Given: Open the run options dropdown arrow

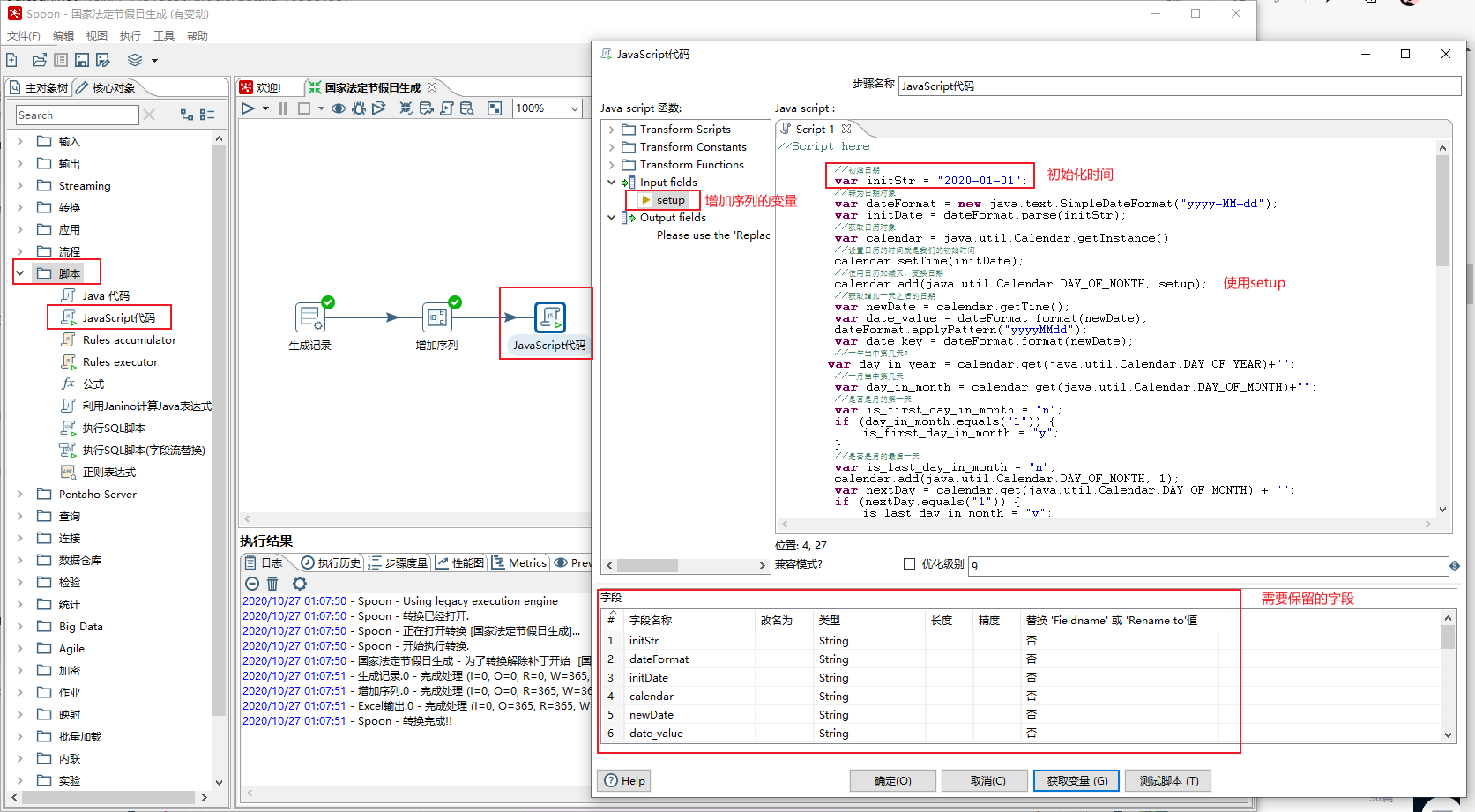Looking at the screenshot, I should [x=265, y=109].
